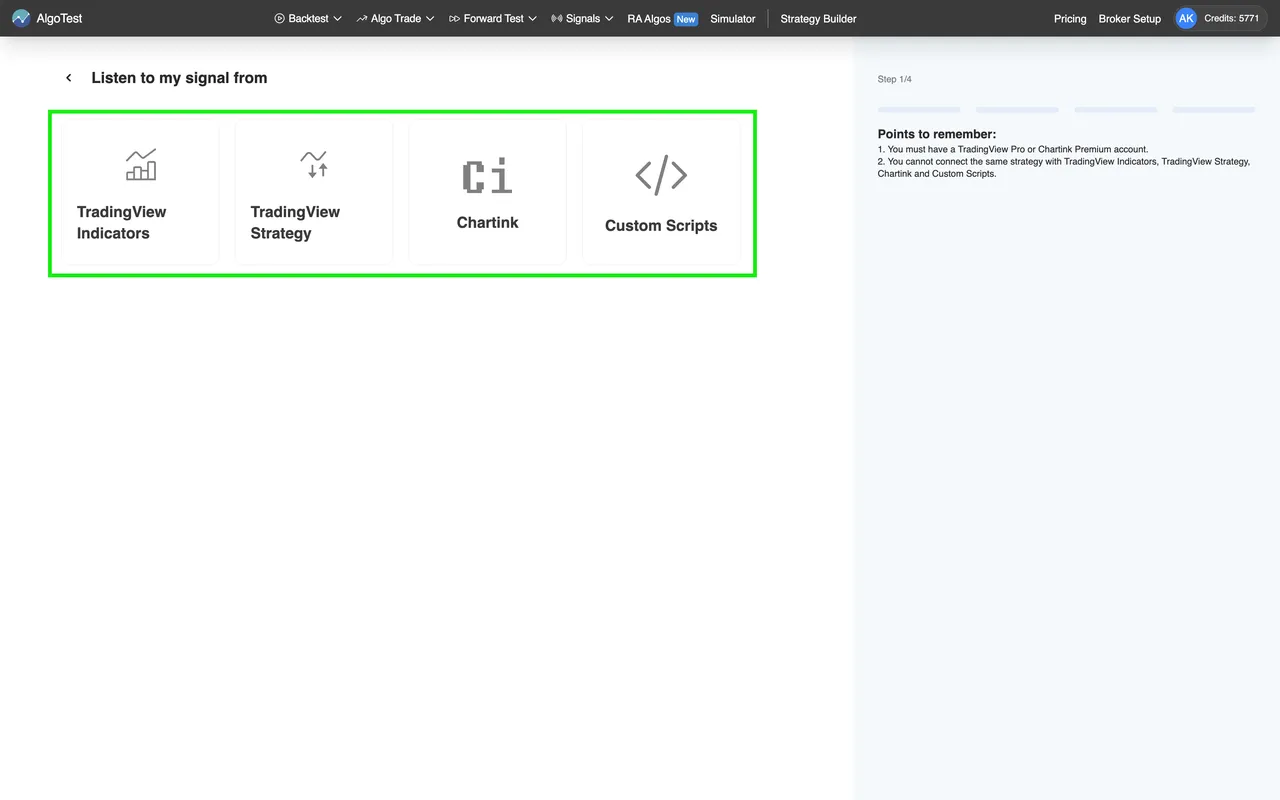Click the Chartink Ci logo
The width and height of the screenshot is (1280, 800).
pos(487,176)
